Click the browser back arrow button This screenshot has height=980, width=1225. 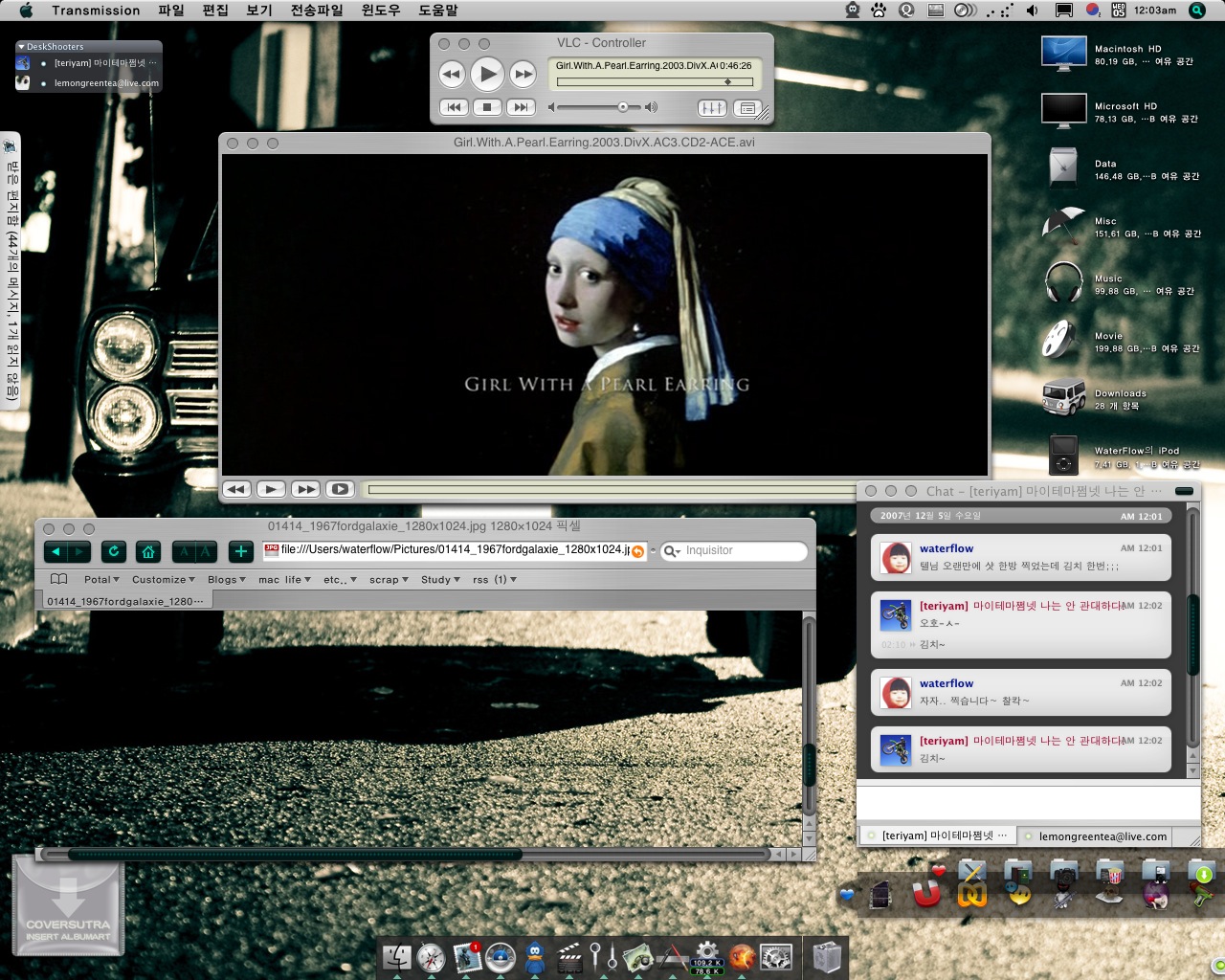(x=56, y=551)
